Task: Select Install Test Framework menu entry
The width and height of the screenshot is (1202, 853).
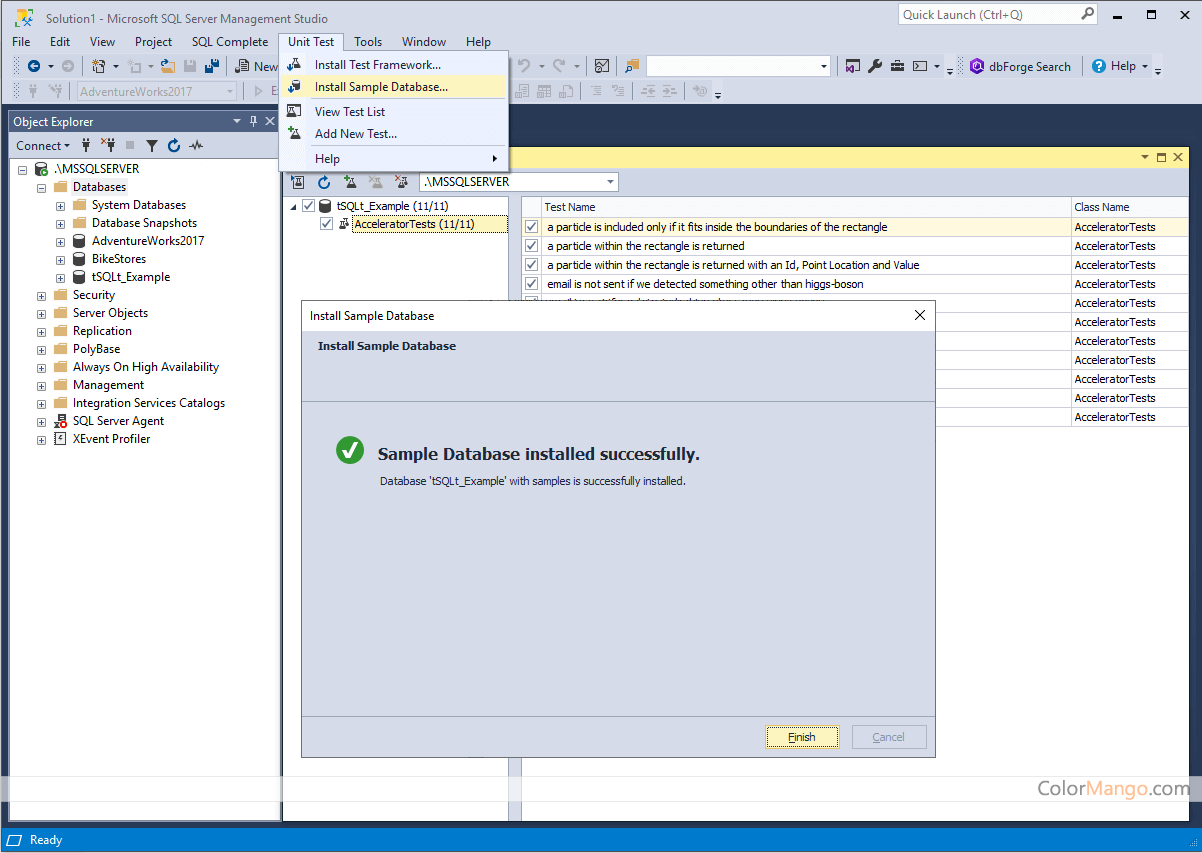Action: [377, 65]
